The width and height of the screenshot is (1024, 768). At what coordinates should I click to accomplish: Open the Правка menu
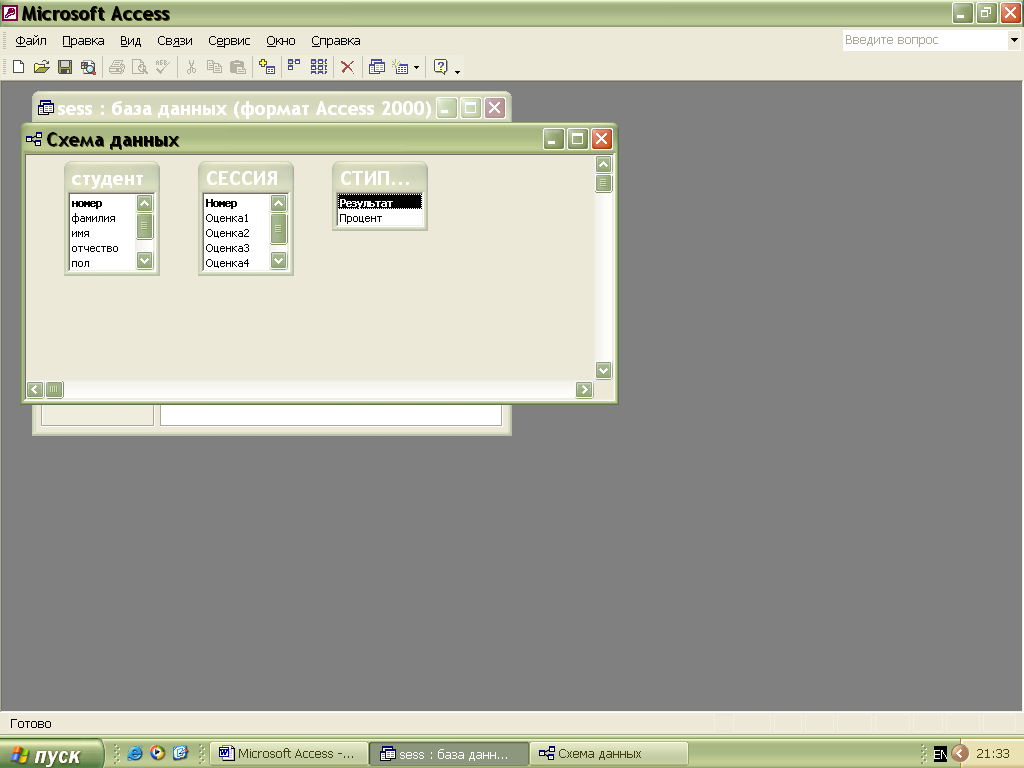click(x=83, y=40)
